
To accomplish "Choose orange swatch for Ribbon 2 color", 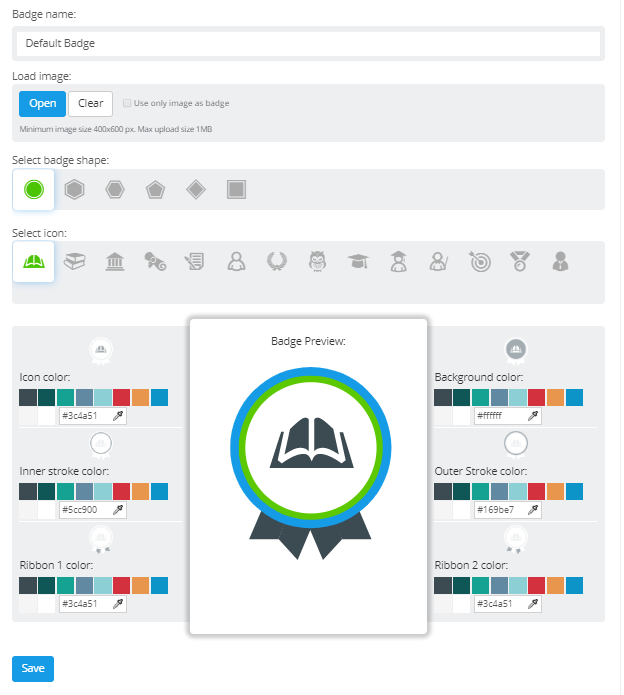I will [x=556, y=585].
